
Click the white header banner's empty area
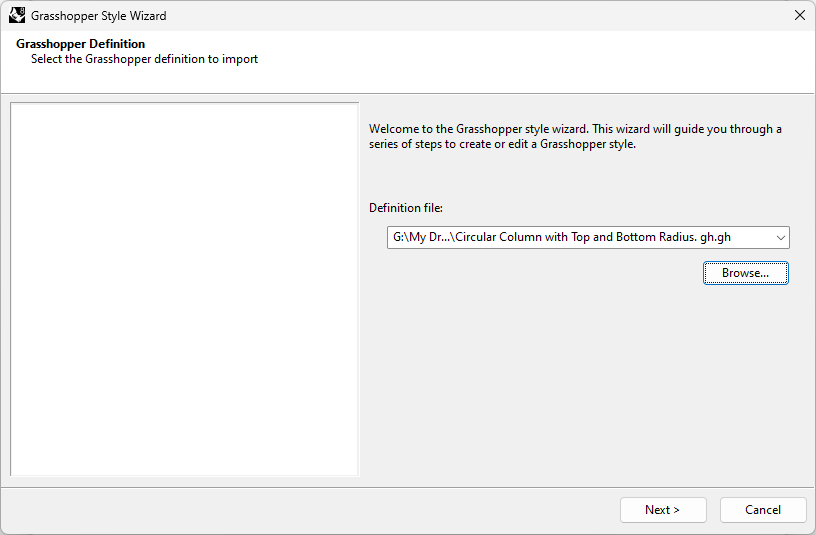tap(520, 61)
